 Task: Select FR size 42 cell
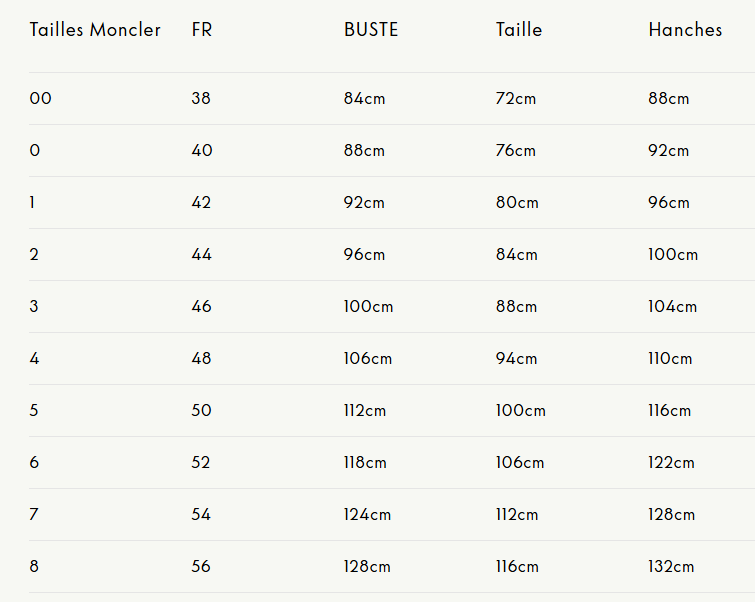tap(201, 203)
